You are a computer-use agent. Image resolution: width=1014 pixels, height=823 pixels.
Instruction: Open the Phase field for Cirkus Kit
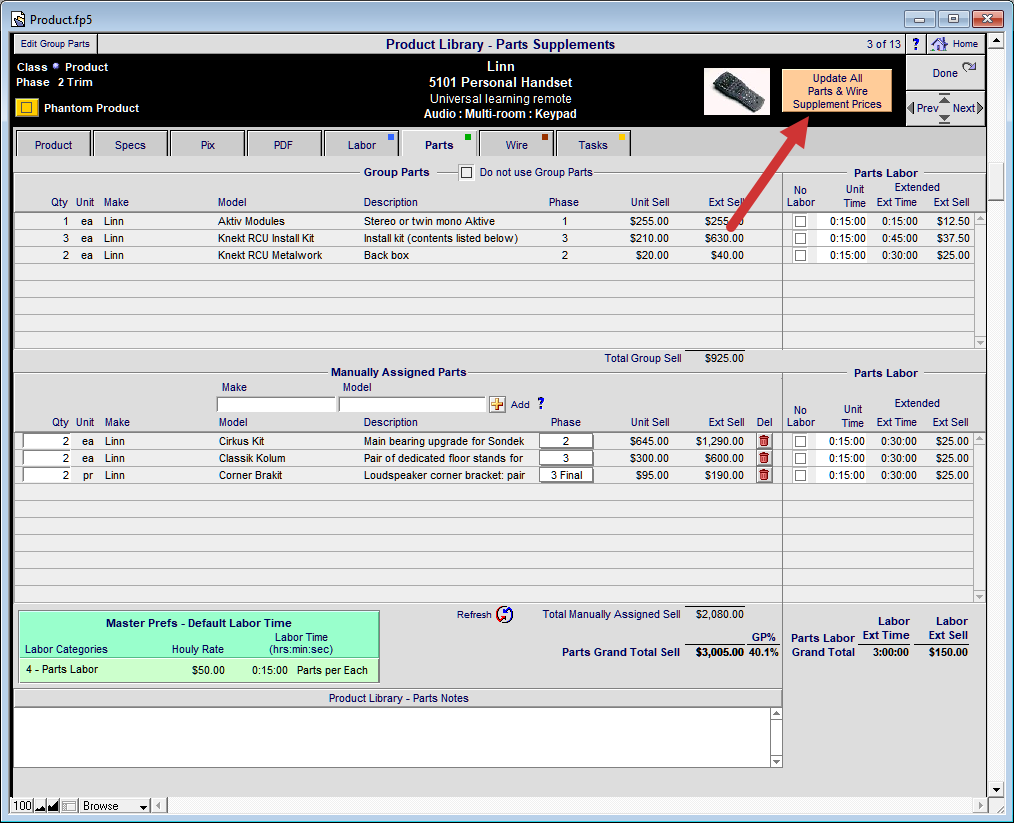[566, 441]
